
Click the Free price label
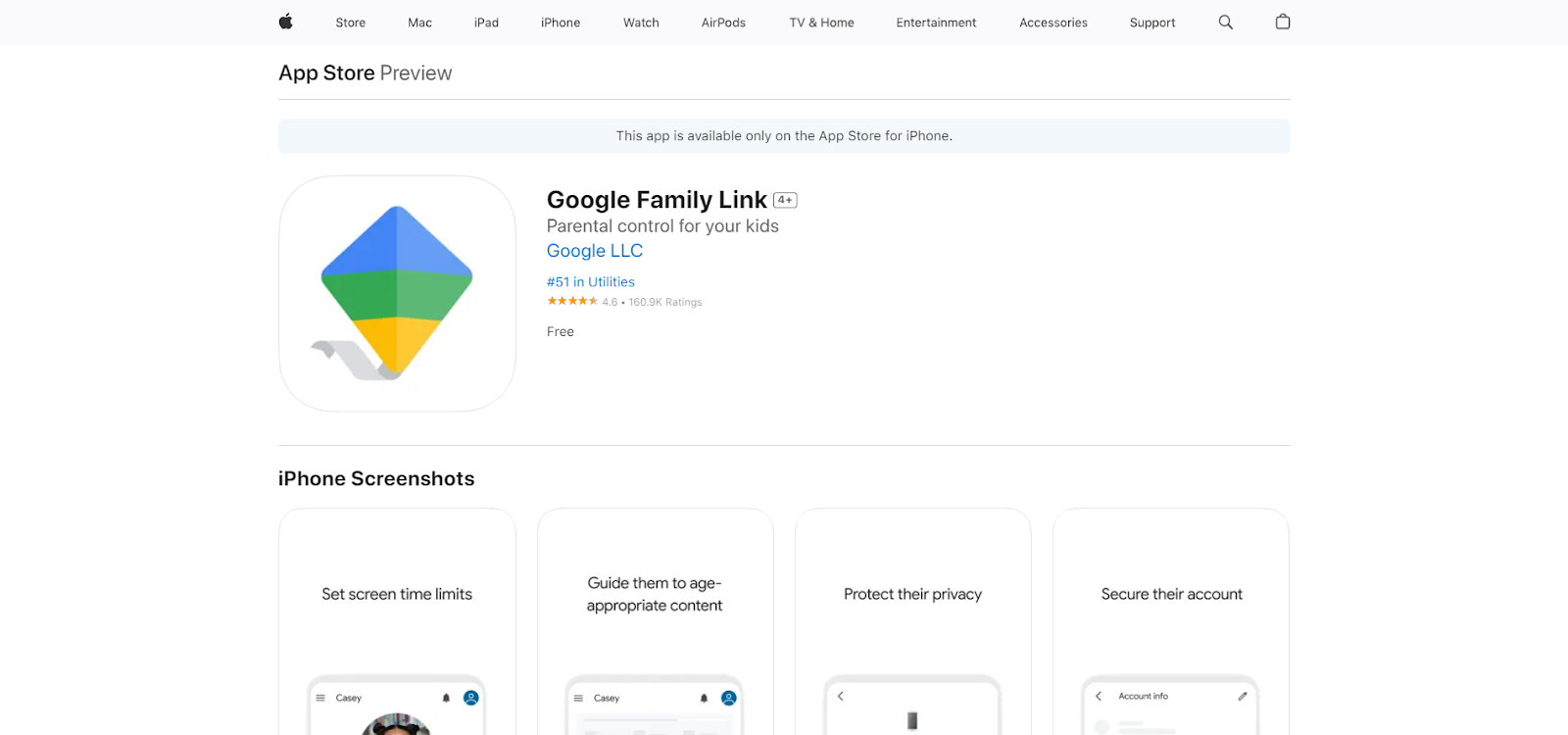pos(561,331)
